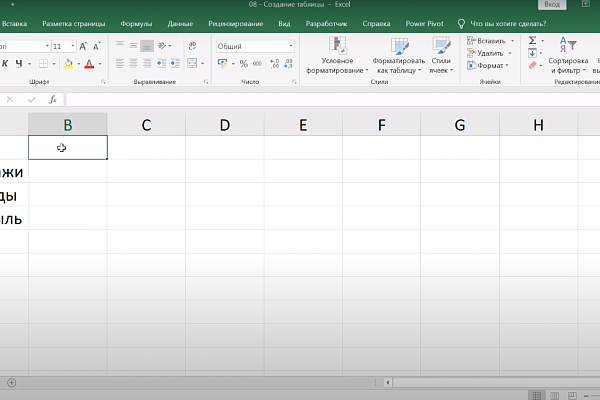Select column D header
Screen dimensions: 600x400
point(225,125)
